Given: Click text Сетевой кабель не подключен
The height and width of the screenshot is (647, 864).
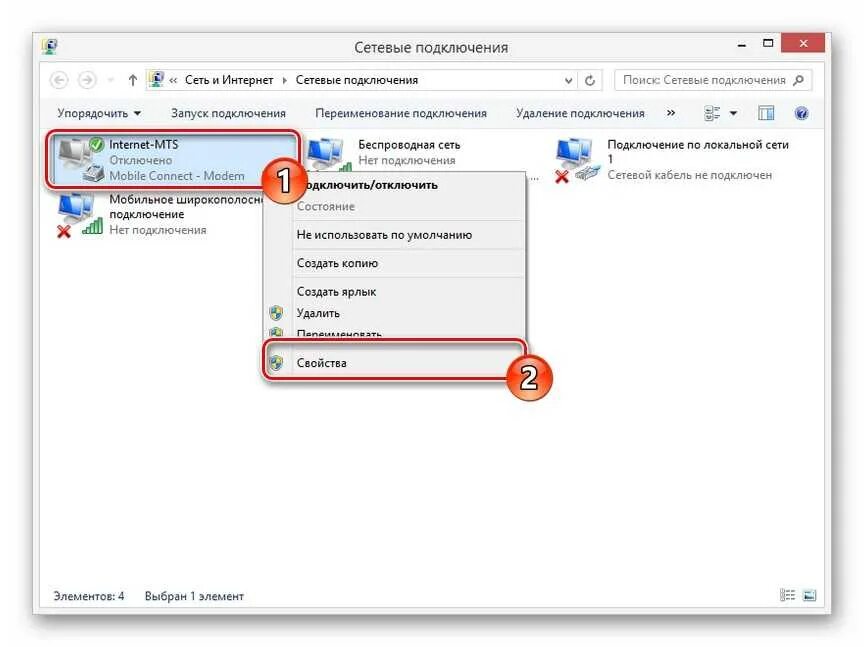Looking at the screenshot, I should [x=689, y=175].
